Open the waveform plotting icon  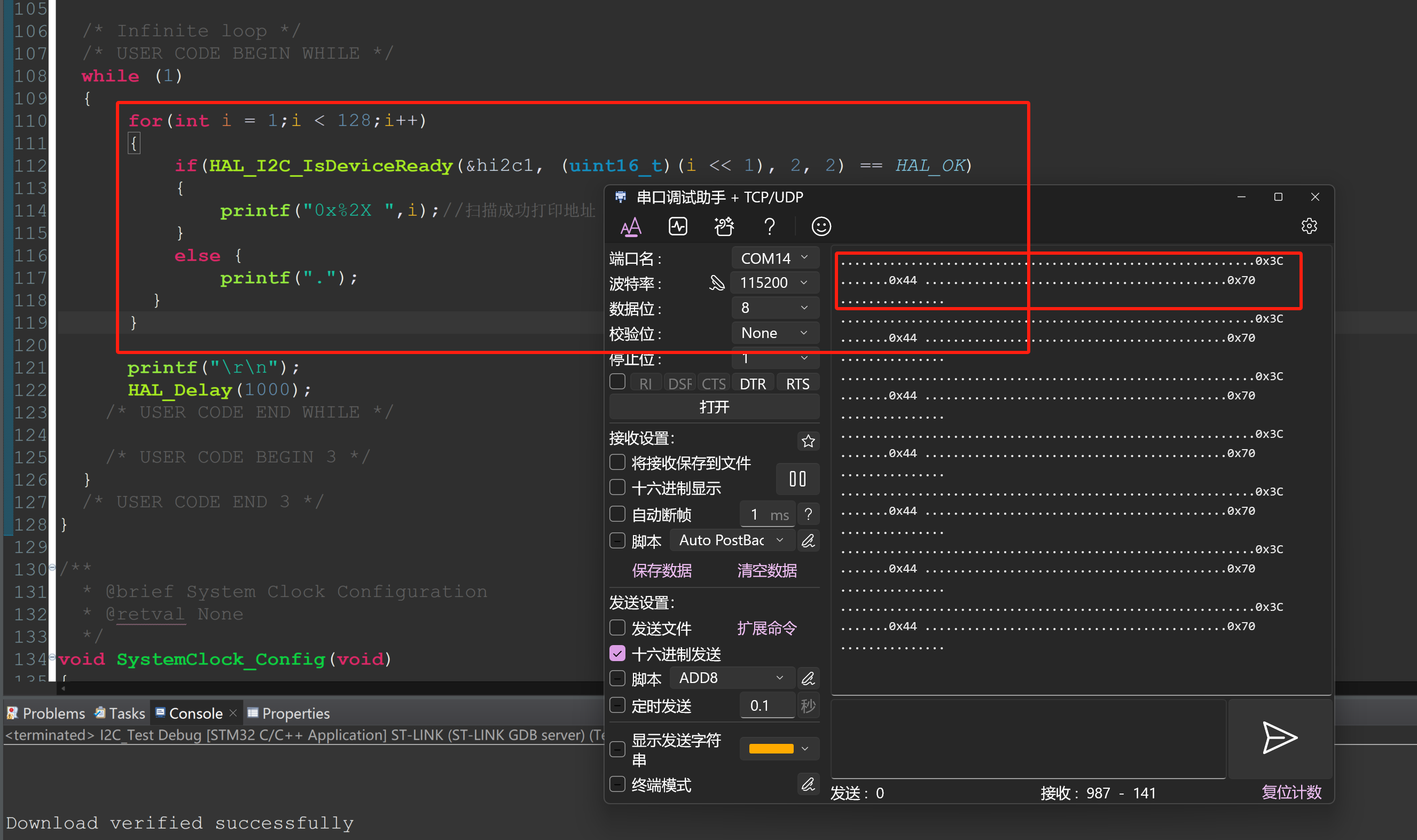click(678, 226)
